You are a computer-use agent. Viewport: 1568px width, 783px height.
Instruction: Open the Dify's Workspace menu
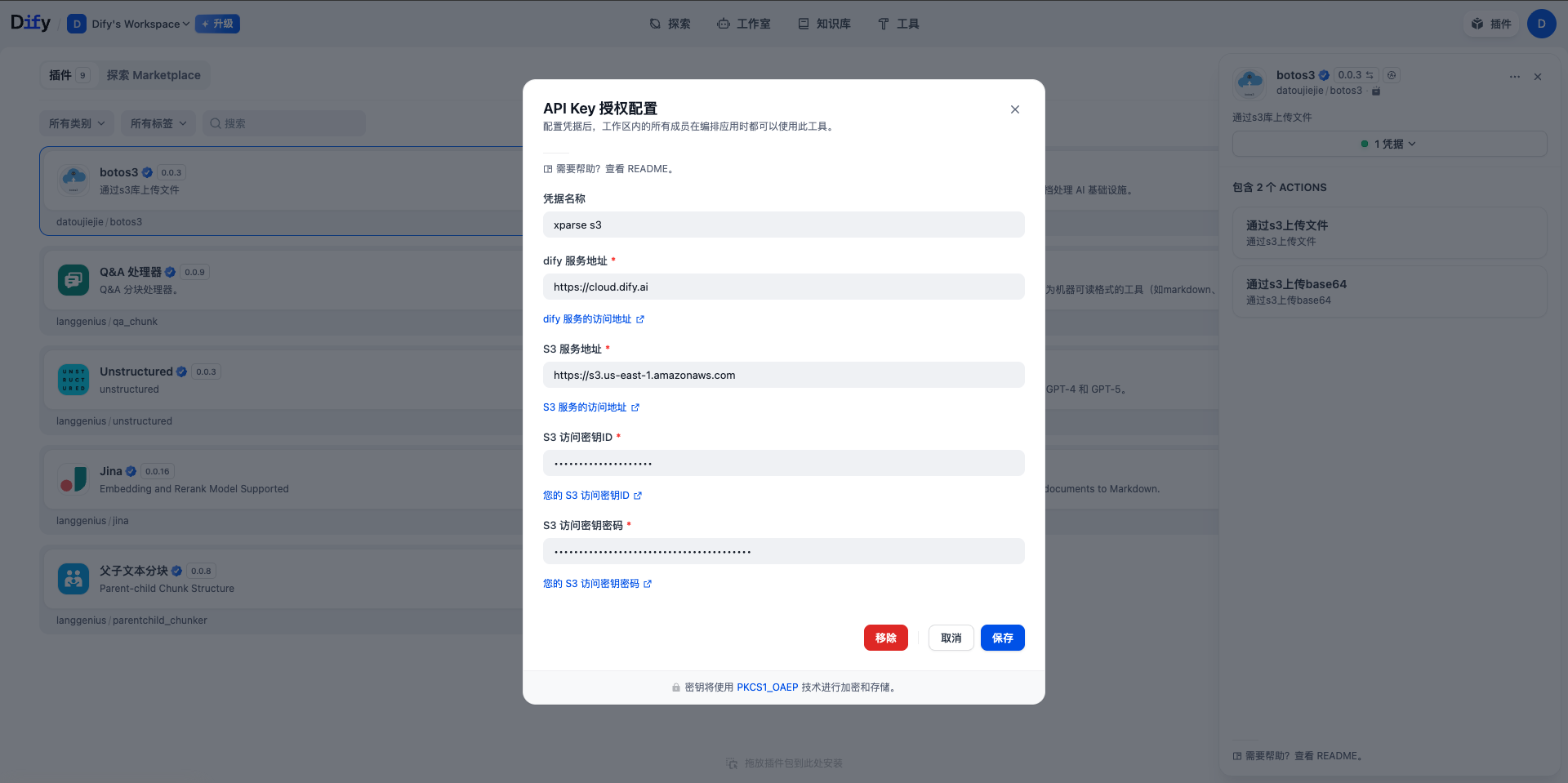(x=128, y=24)
